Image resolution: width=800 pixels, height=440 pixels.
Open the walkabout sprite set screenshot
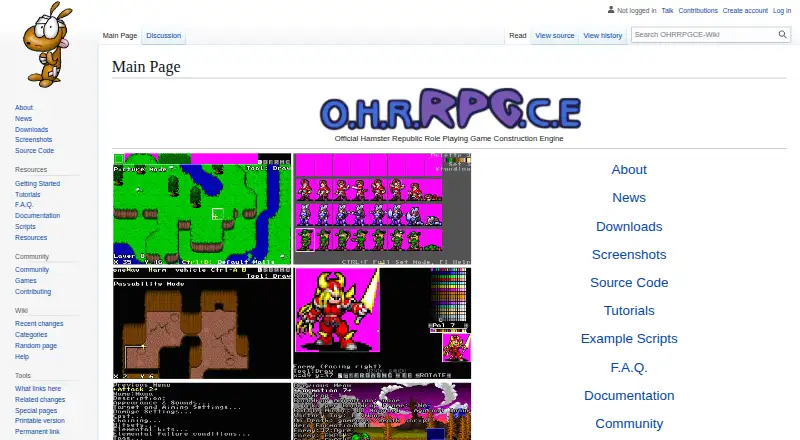click(382, 209)
